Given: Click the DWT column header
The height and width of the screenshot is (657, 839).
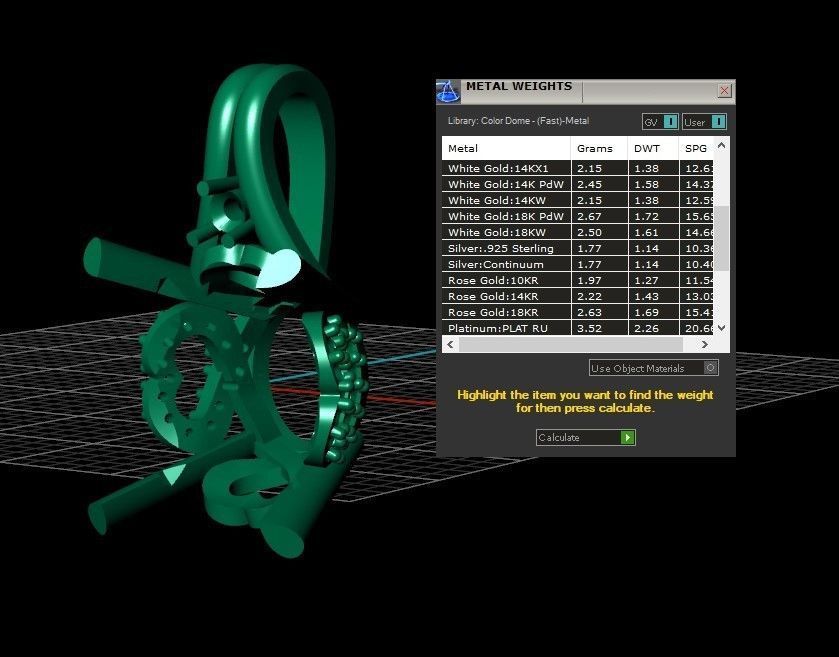Looking at the screenshot, I should coord(653,148).
